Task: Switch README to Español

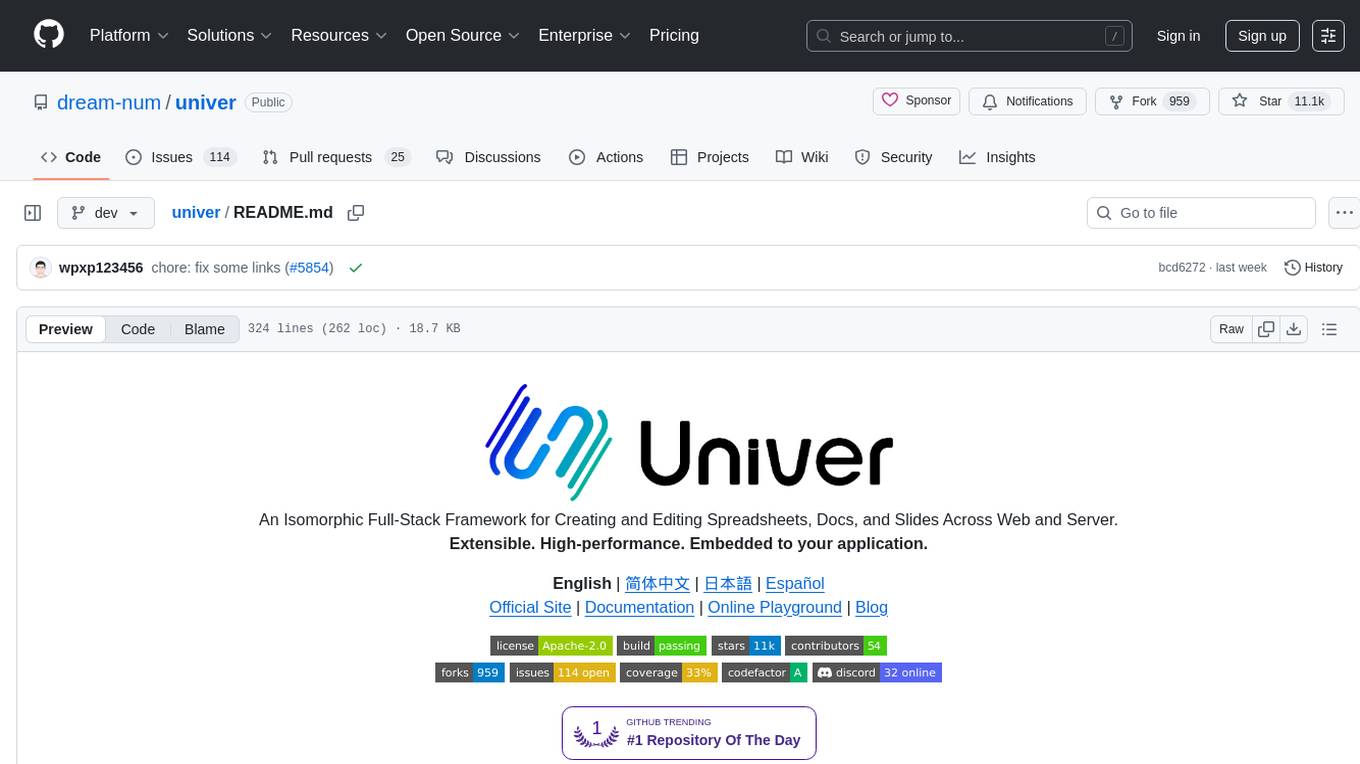Action: tap(795, 583)
